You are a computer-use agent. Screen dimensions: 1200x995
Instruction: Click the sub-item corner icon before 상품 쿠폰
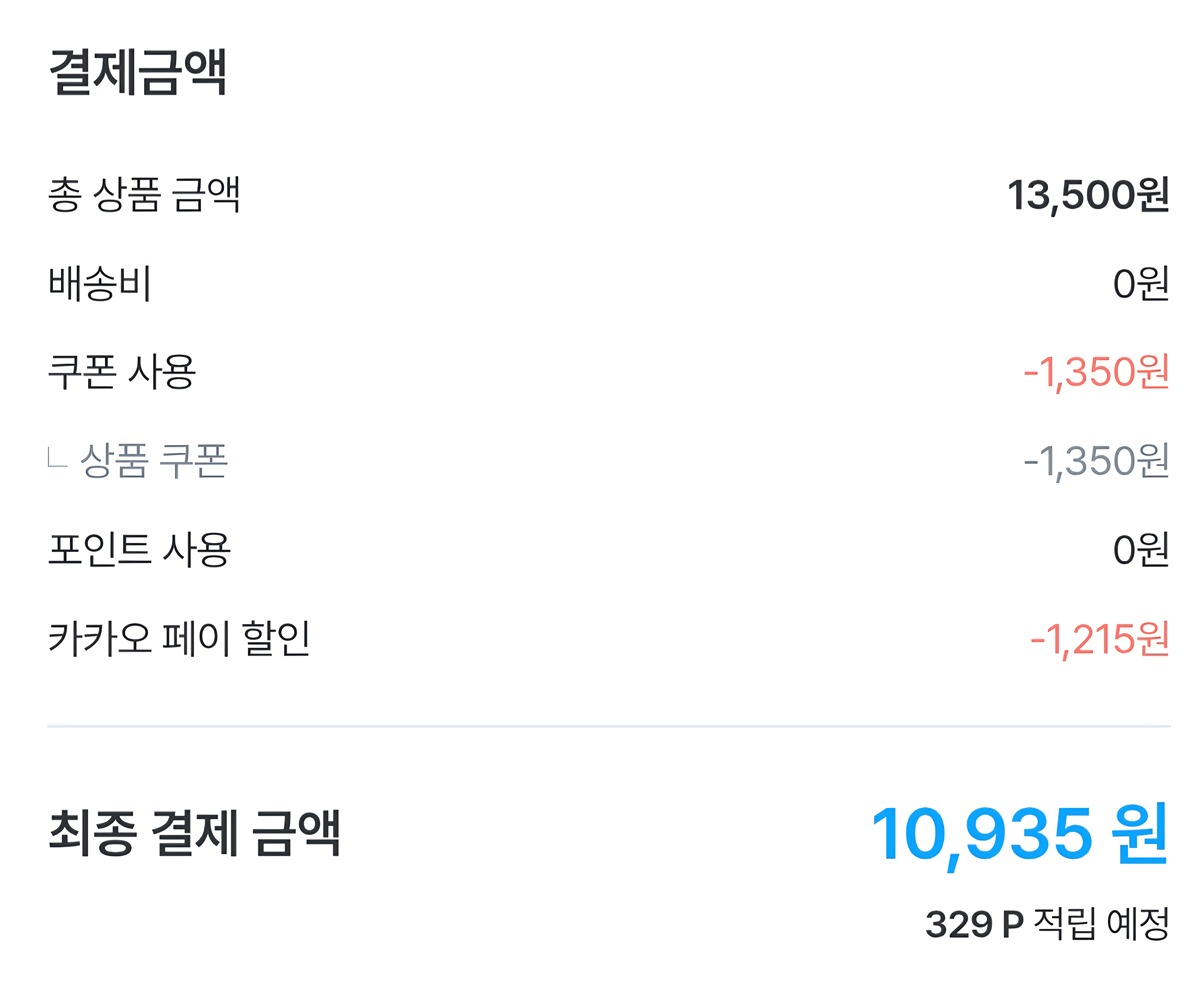coord(57,459)
